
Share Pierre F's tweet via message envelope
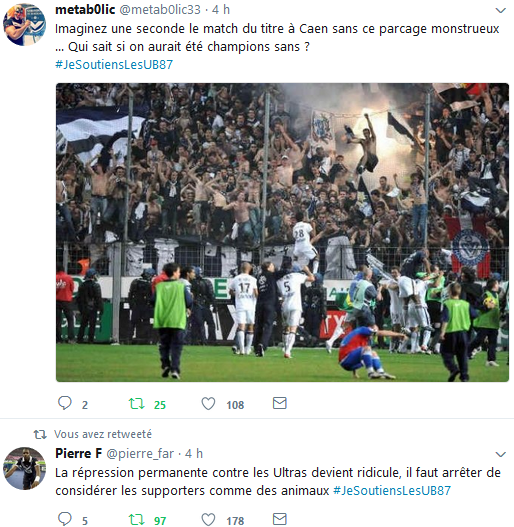[279, 519]
